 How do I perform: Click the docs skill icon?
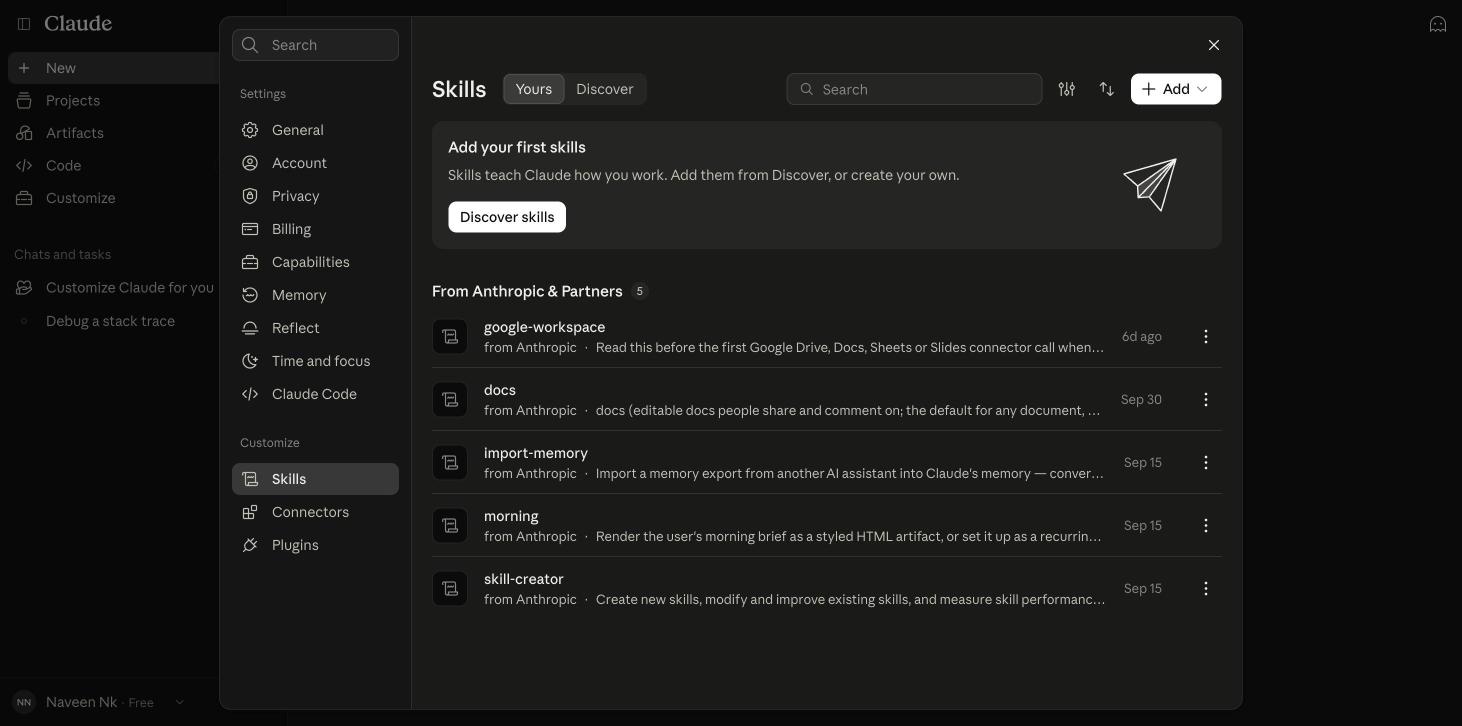(x=450, y=400)
